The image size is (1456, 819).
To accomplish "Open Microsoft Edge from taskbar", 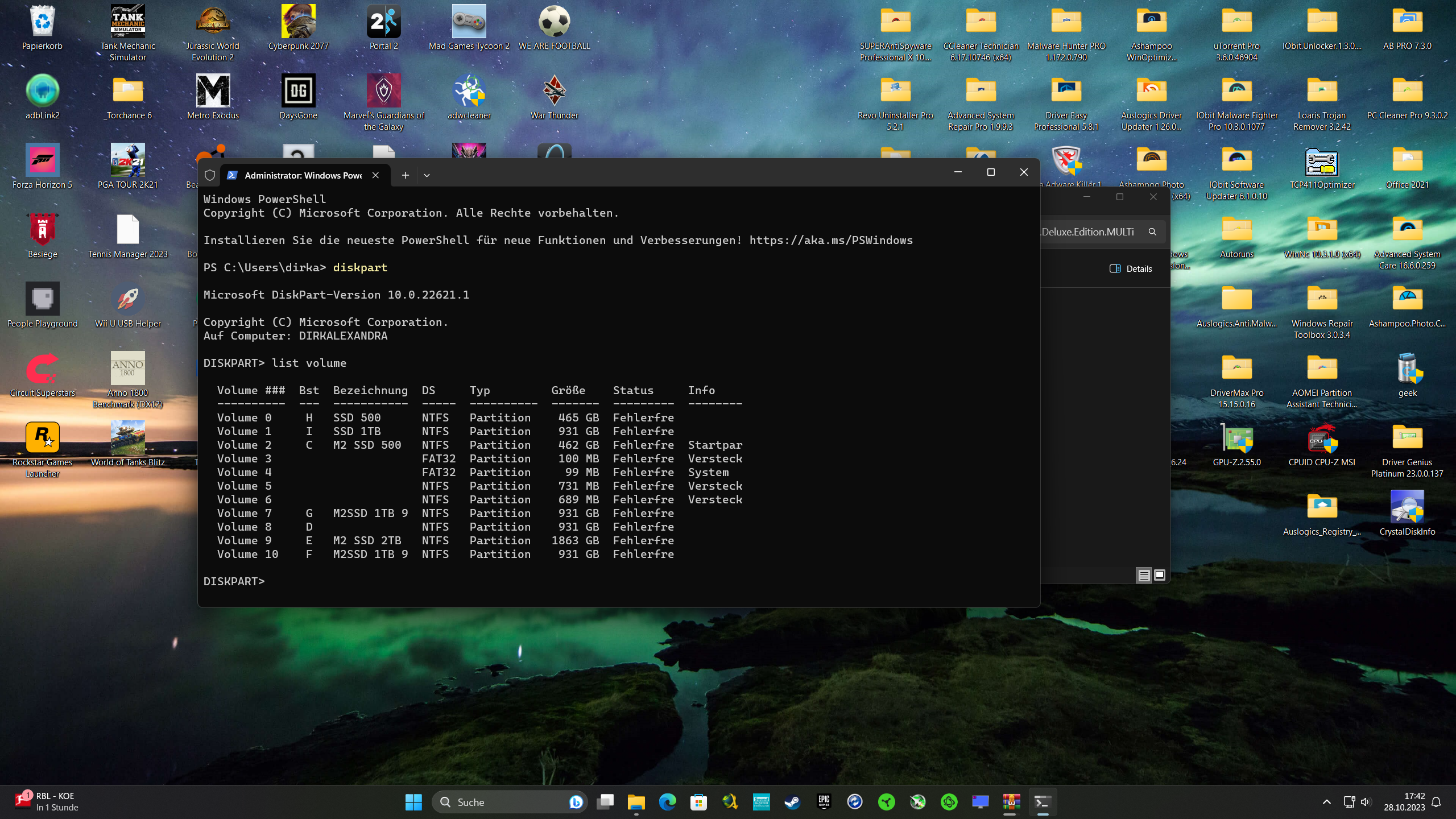I will tap(667, 802).
